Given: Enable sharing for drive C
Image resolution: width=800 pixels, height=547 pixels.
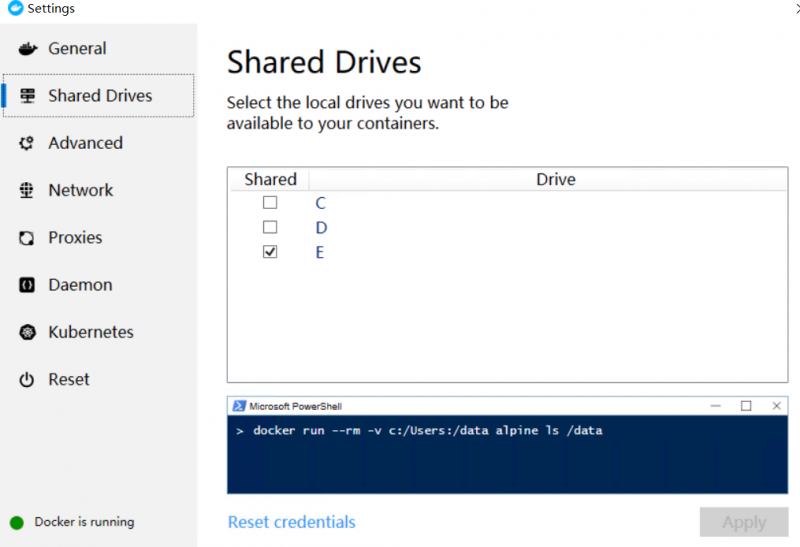Looking at the screenshot, I should pyautogui.click(x=270, y=203).
